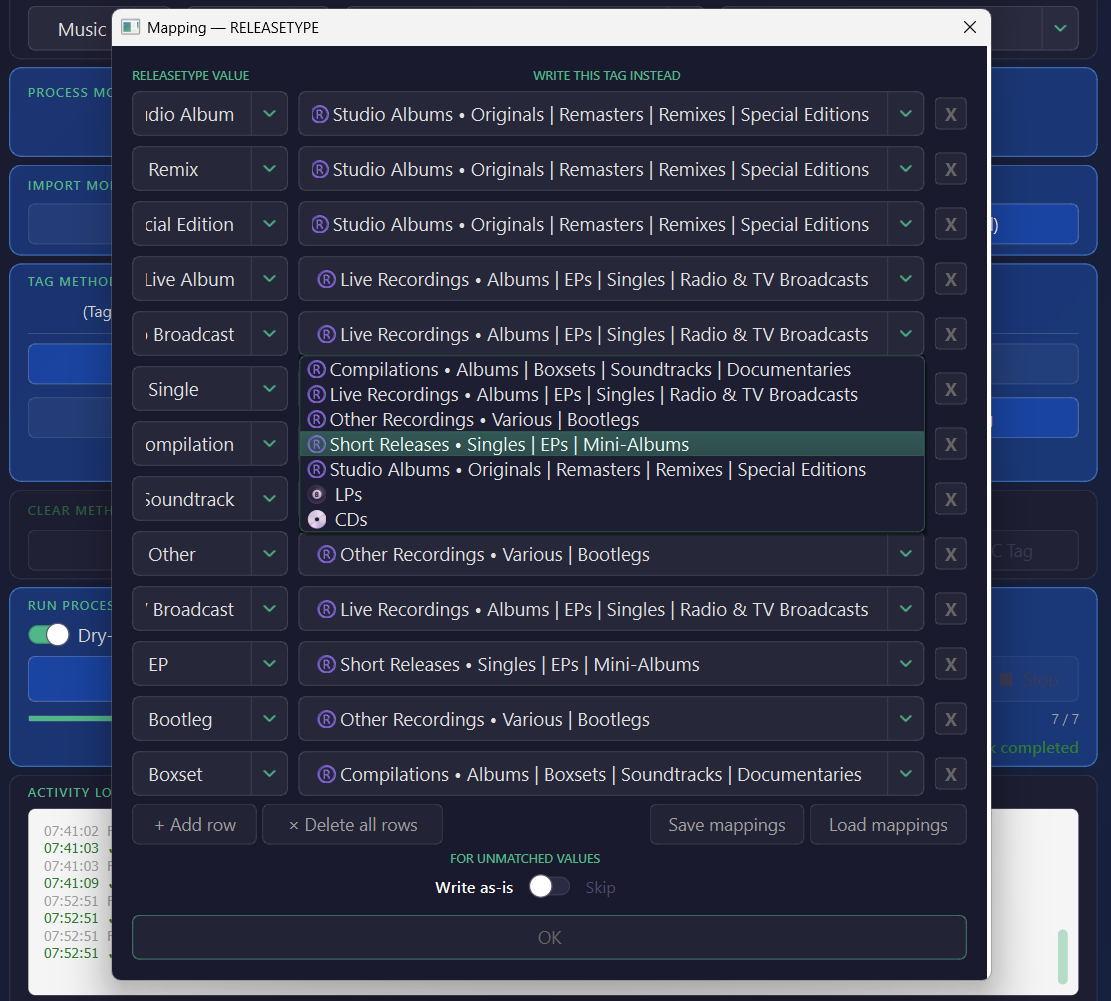Choose Live Recordings option in open list
The image size is (1111, 1001).
point(612,395)
